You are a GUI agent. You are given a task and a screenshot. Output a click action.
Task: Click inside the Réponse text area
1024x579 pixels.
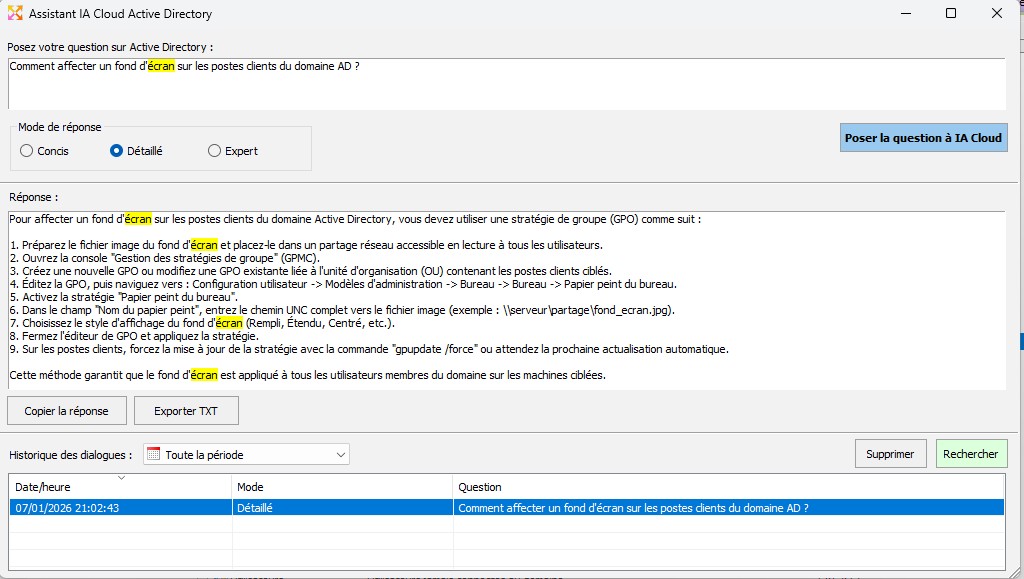[506, 300]
